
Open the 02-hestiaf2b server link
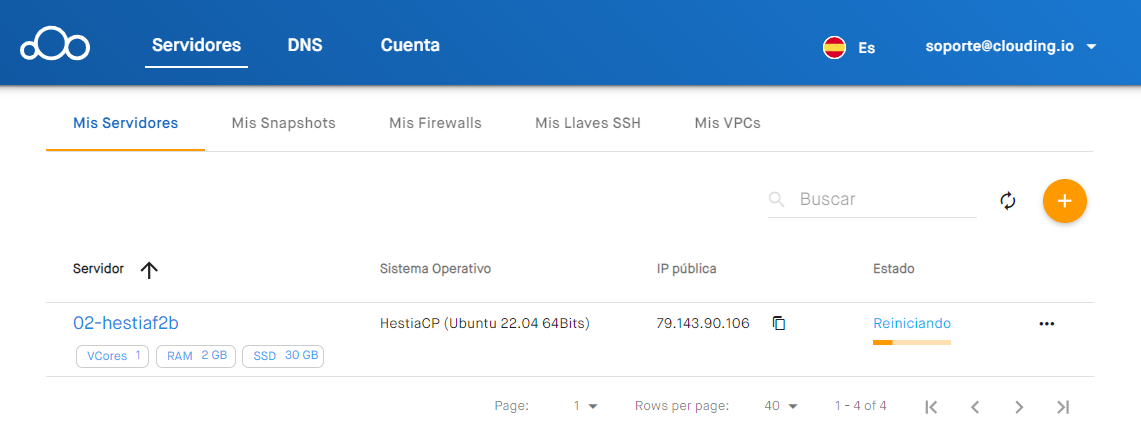pos(126,323)
